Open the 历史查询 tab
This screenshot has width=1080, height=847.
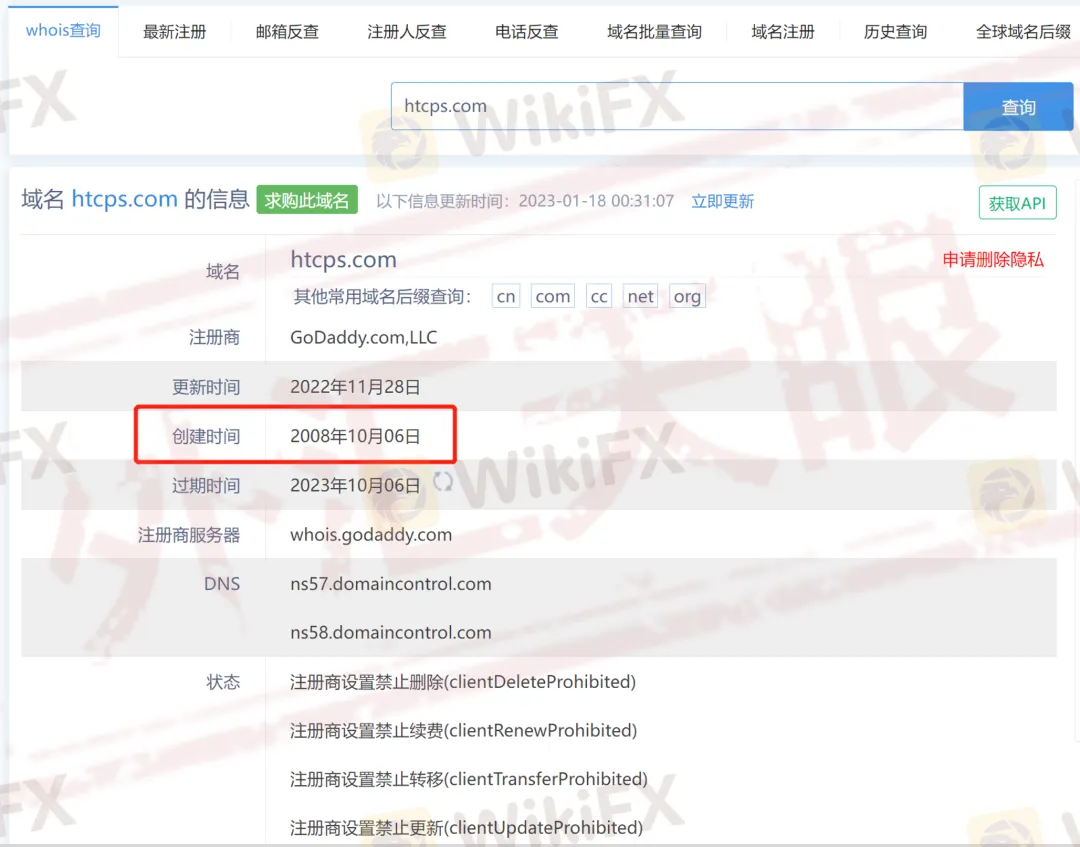click(x=895, y=32)
